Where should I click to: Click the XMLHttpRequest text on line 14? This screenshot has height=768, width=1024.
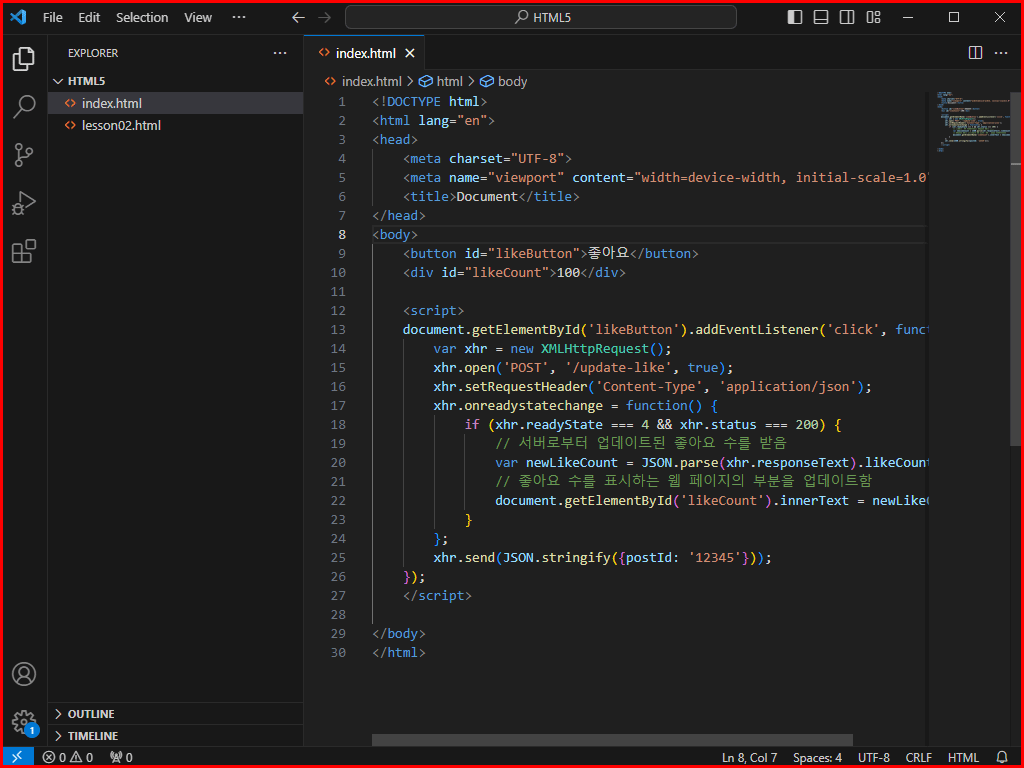coord(594,349)
